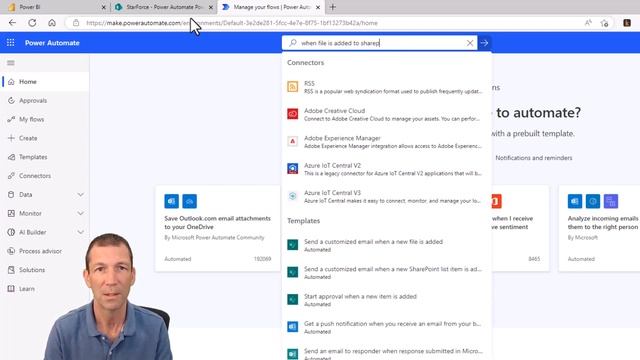Open the browser home icon

[52, 23]
